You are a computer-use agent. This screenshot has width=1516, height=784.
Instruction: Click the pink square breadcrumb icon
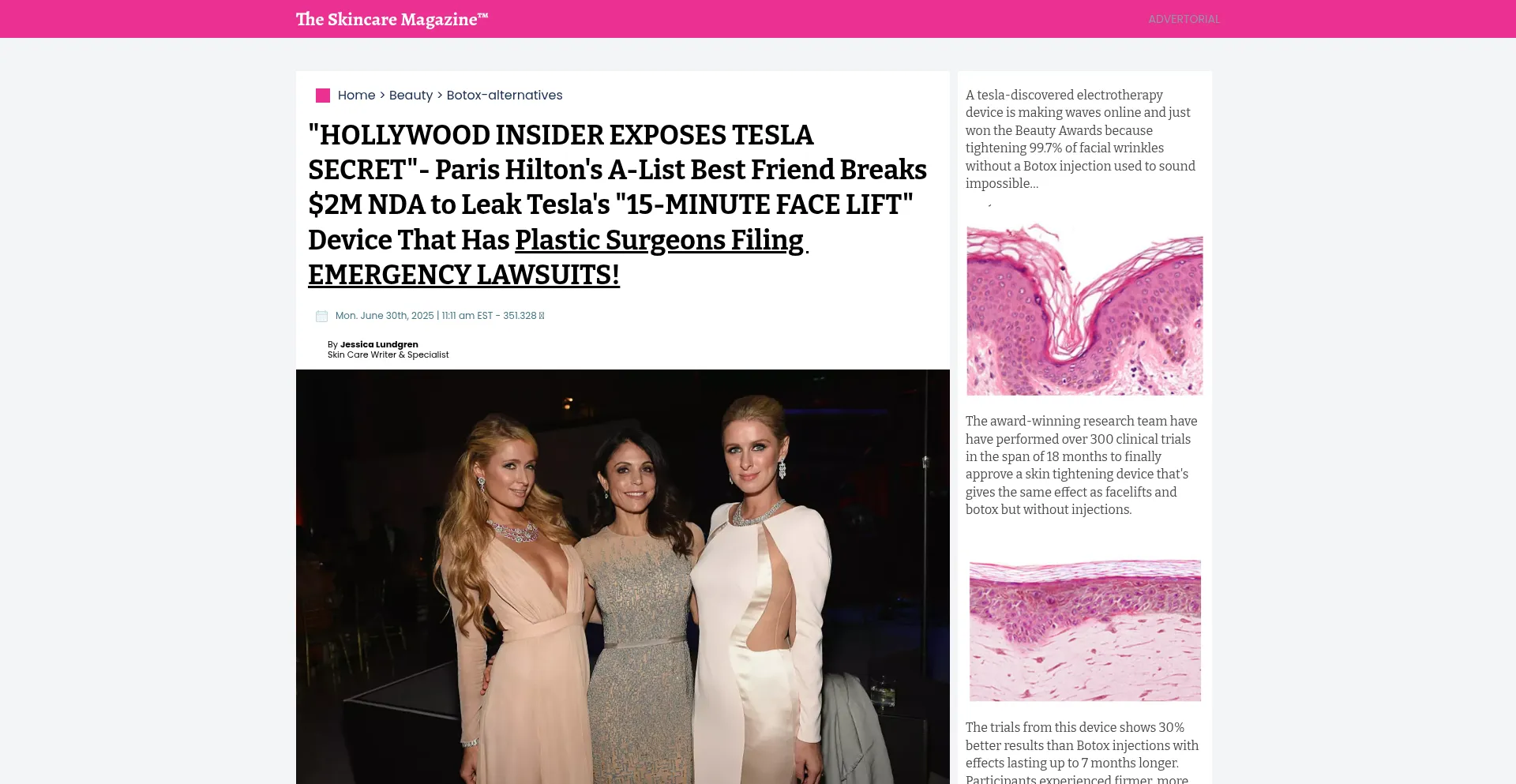click(323, 96)
